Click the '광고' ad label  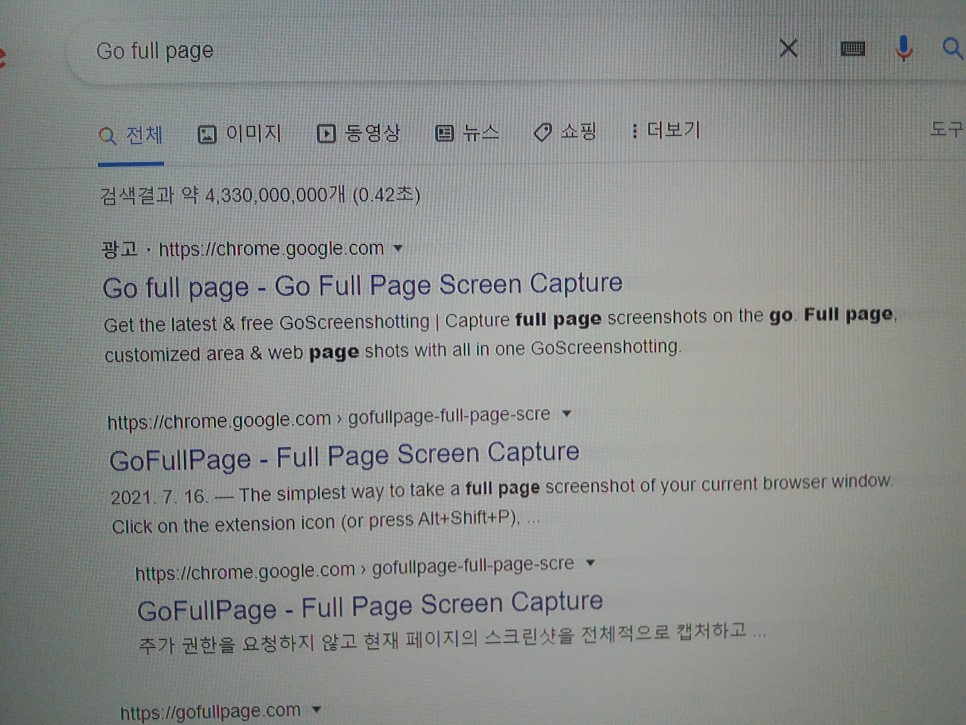point(120,249)
